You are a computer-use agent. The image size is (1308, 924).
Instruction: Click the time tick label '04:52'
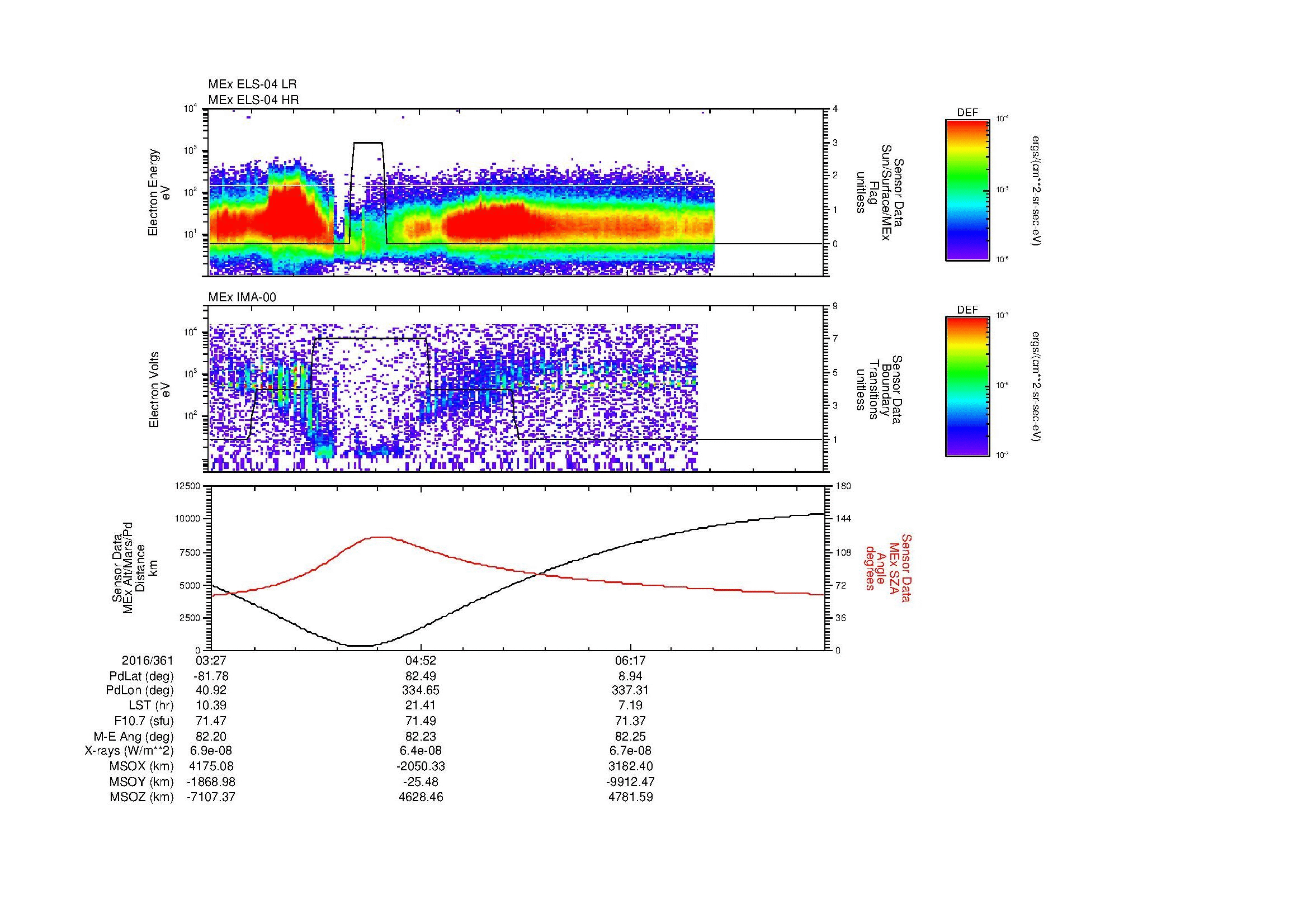[421, 661]
